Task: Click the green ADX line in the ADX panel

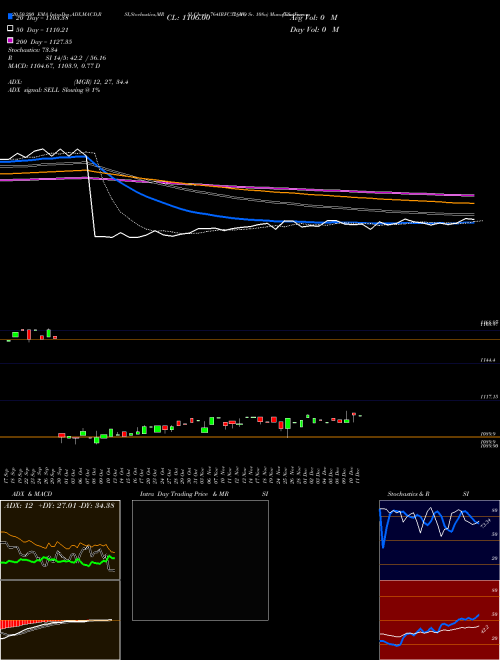Action: coord(58,560)
